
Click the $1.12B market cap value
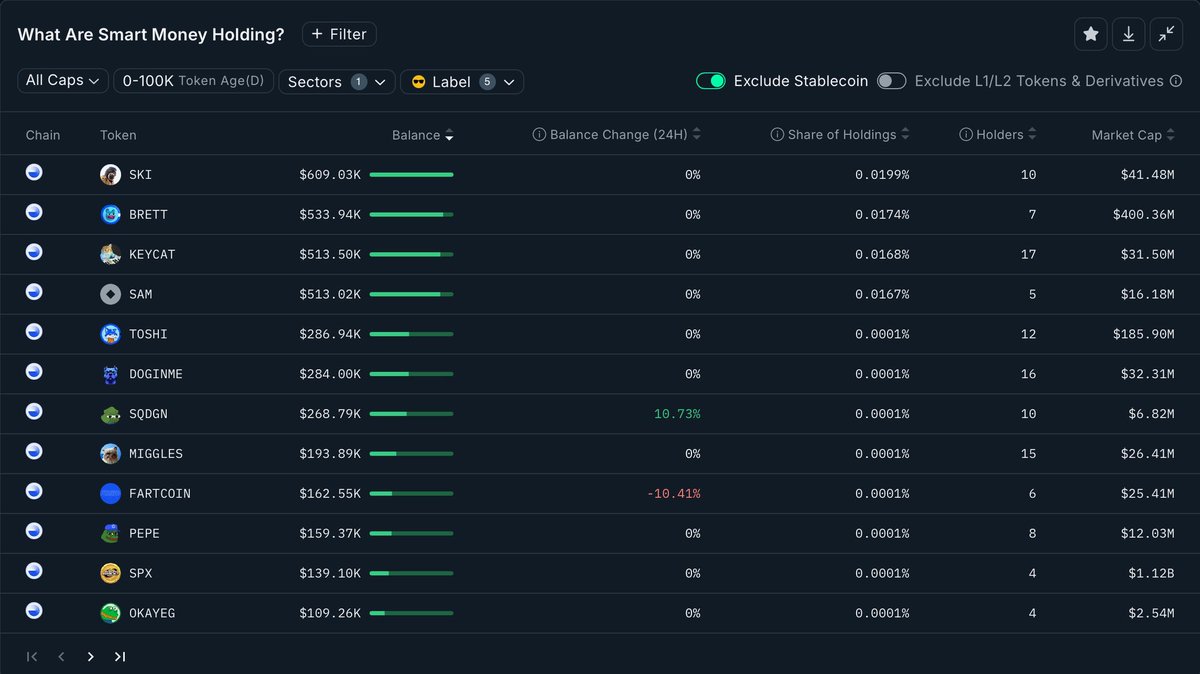(1148, 574)
